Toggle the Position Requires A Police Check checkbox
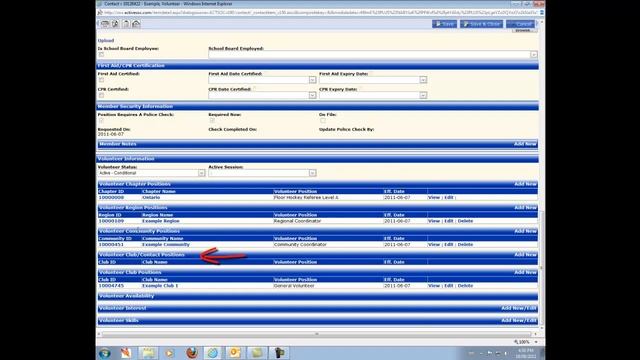Viewport: 640px width, 360px height. point(101,120)
